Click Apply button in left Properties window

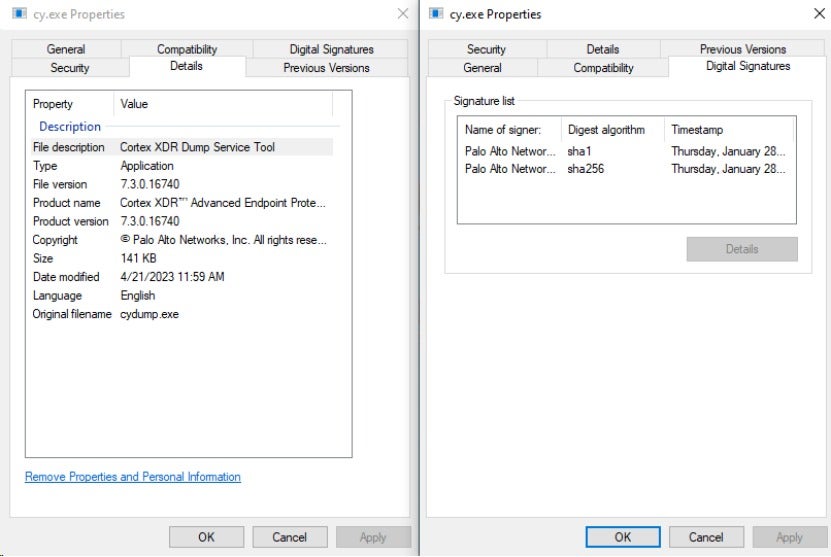(x=373, y=537)
